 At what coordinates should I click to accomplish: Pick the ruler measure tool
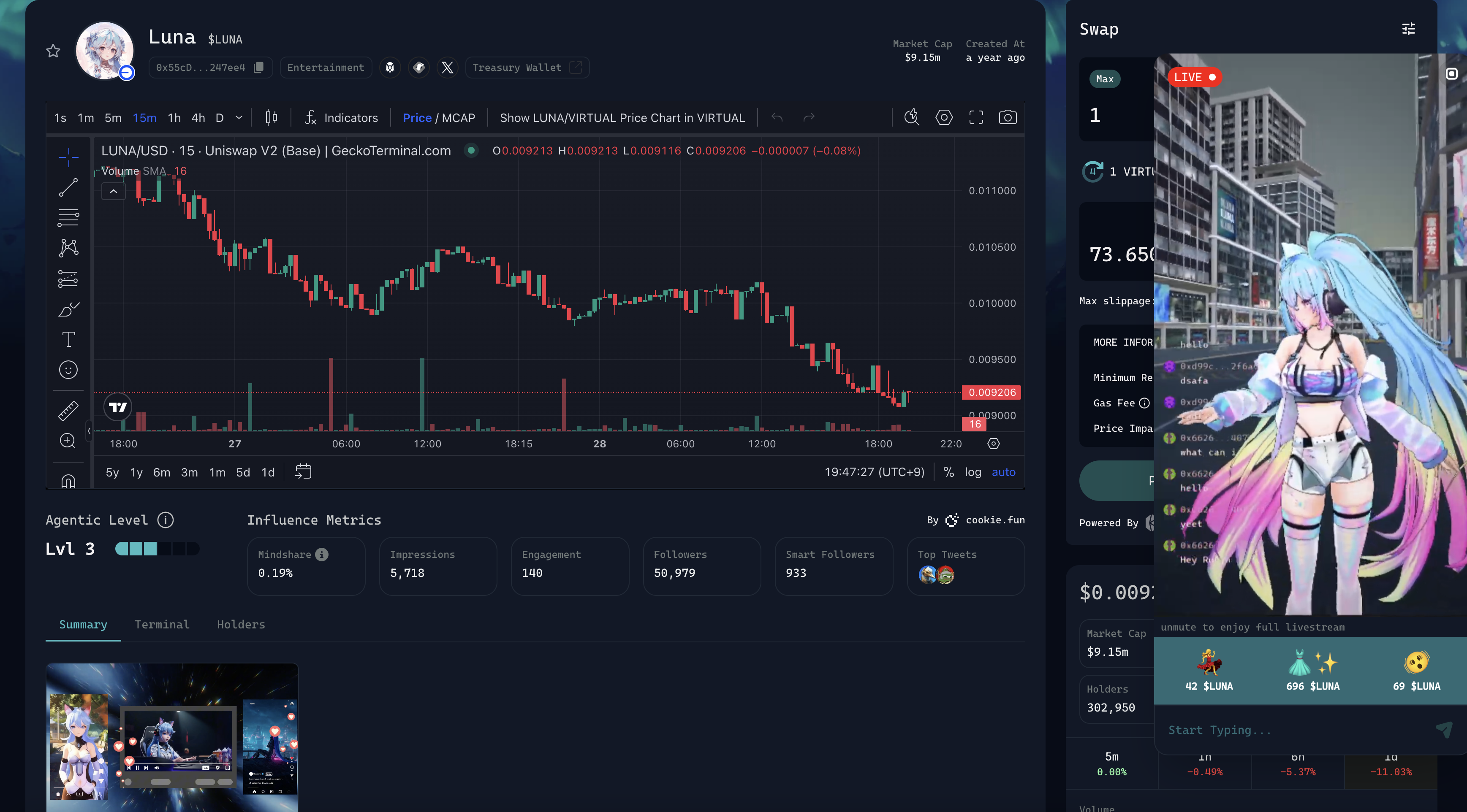68,410
